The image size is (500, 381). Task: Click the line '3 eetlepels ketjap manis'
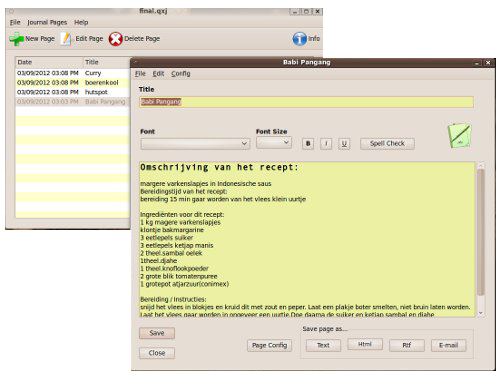pyautogui.click(x=177, y=245)
